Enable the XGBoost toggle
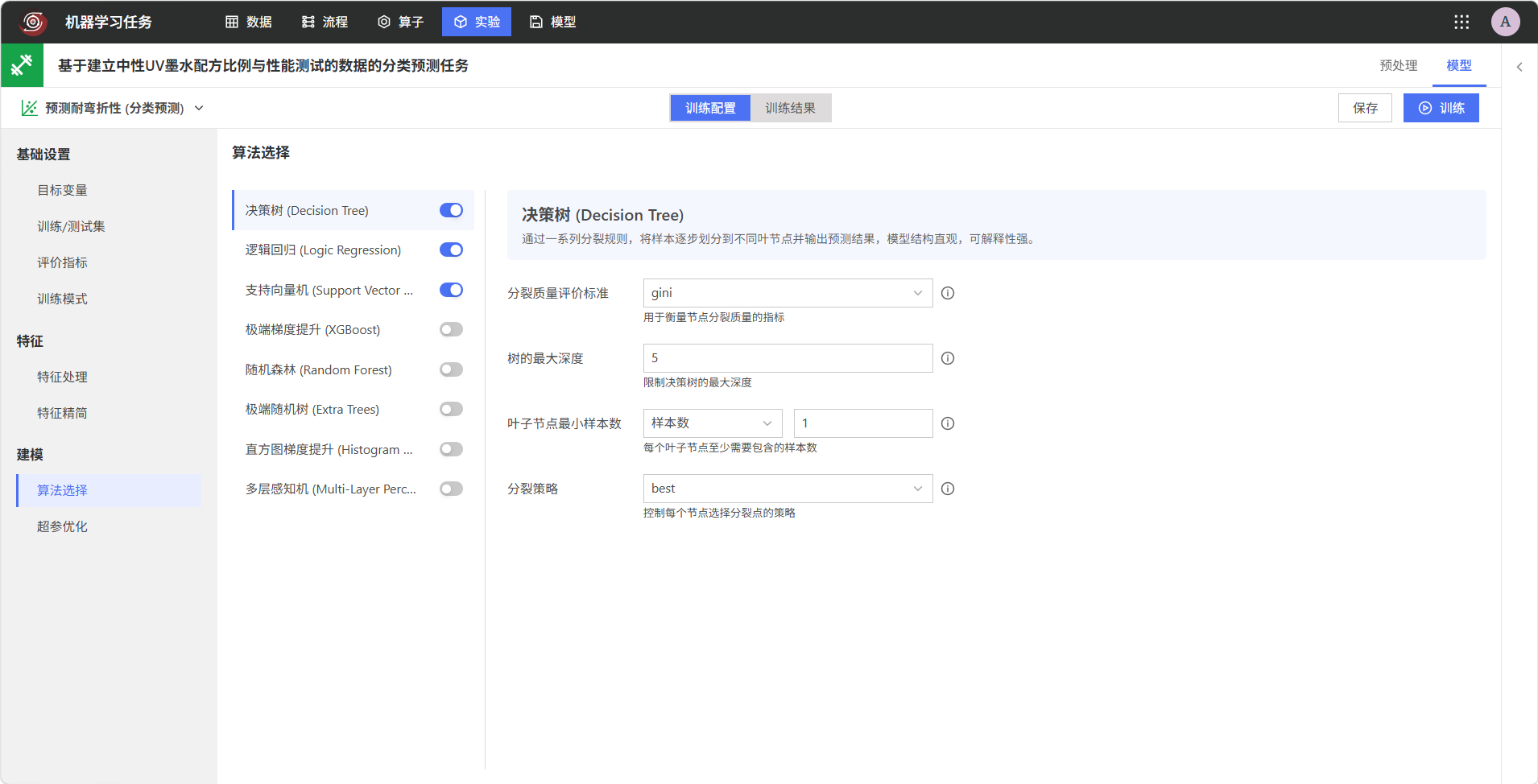This screenshot has width=1538, height=784. (x=451, y=329)
